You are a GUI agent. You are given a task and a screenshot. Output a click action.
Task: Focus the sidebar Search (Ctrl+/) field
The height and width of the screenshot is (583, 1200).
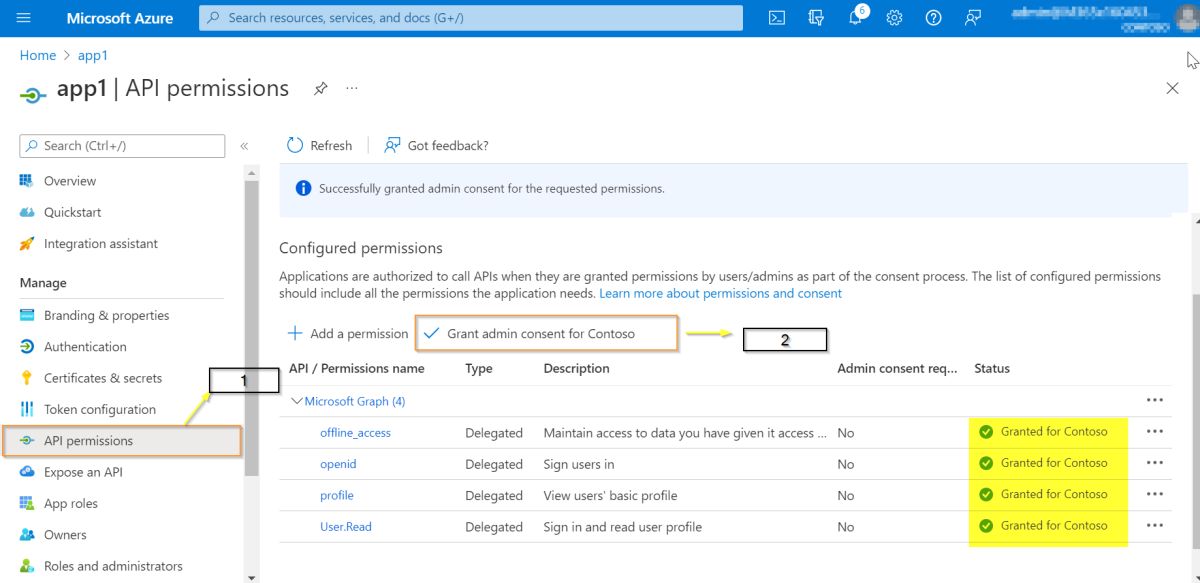coord(122,145)
